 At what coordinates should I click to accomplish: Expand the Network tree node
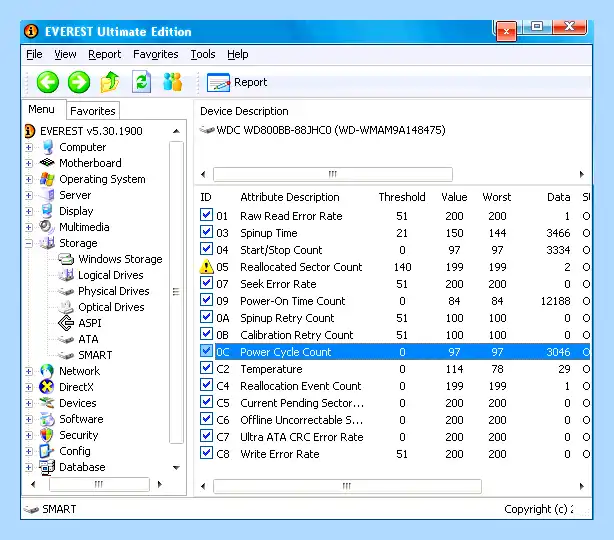(x=29, y=371)
